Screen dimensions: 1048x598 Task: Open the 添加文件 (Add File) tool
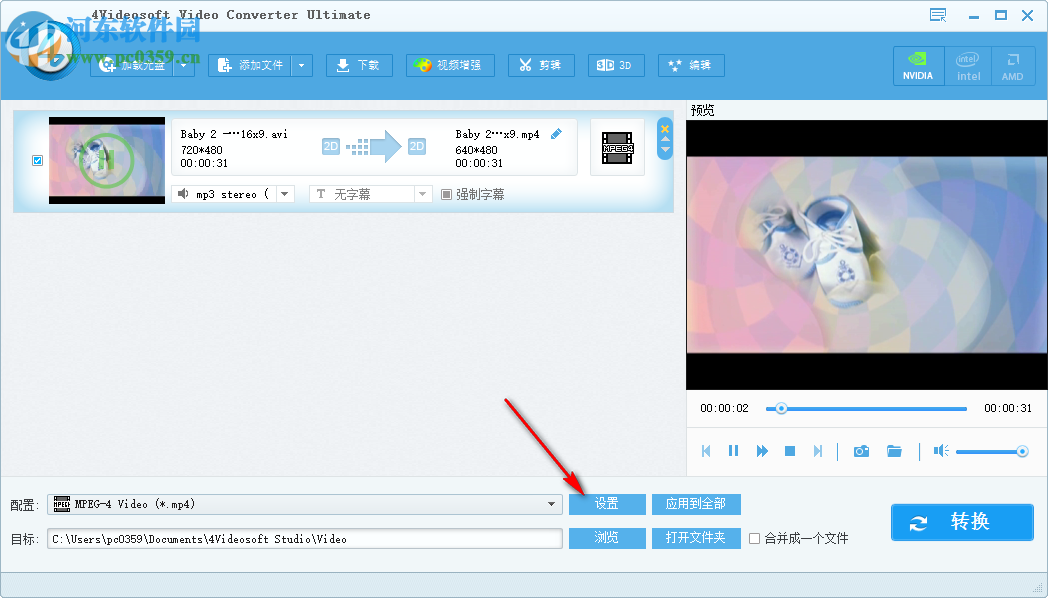[252, 65]
